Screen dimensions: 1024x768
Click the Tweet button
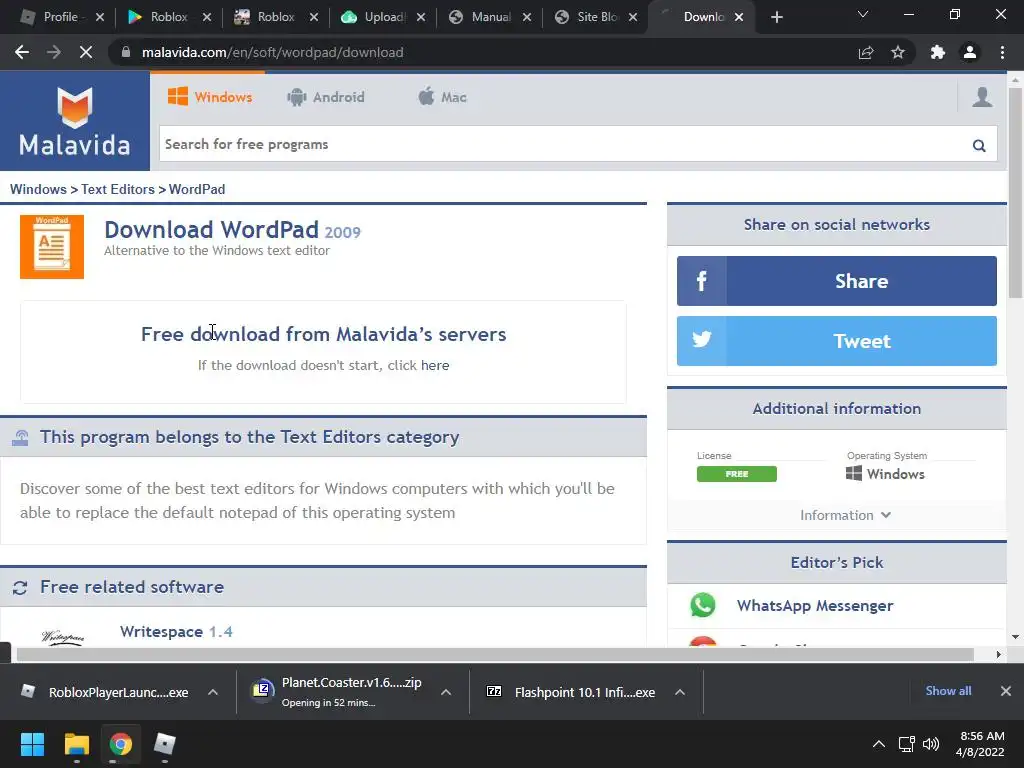point(837,341)
